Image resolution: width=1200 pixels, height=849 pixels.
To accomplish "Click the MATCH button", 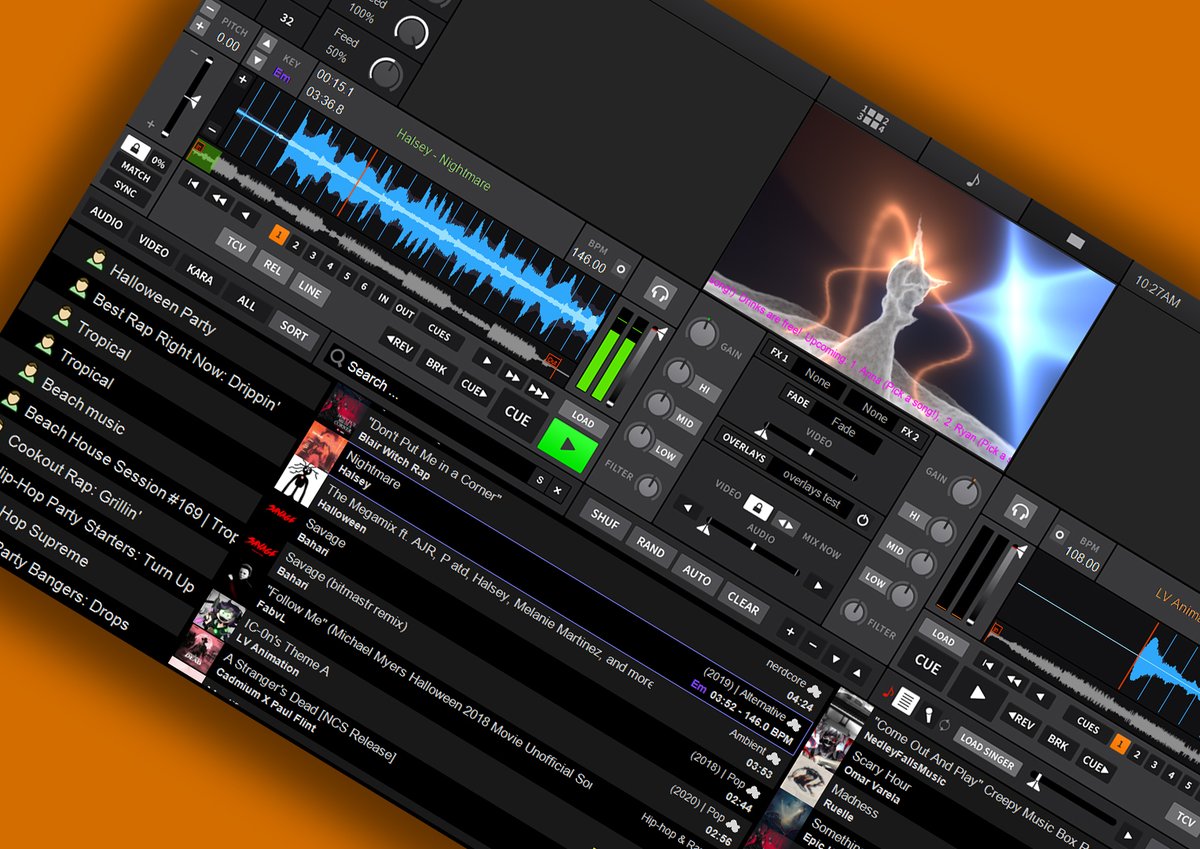I will (137, 174).
